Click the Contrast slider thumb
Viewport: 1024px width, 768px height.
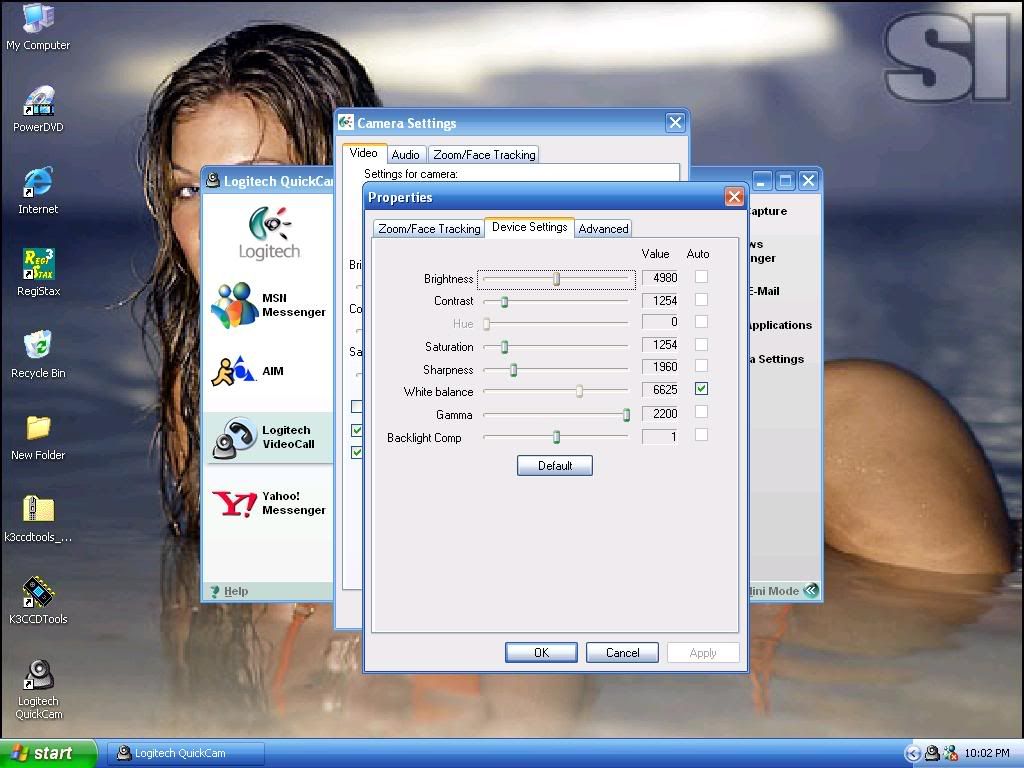(x=504, y=301)
